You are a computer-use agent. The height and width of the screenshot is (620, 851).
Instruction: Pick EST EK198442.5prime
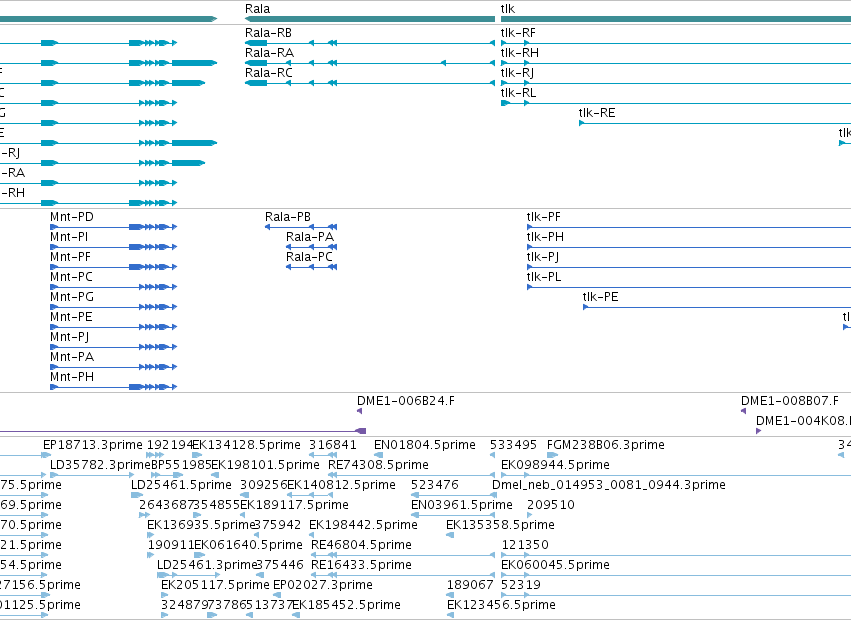coord(363,526)
